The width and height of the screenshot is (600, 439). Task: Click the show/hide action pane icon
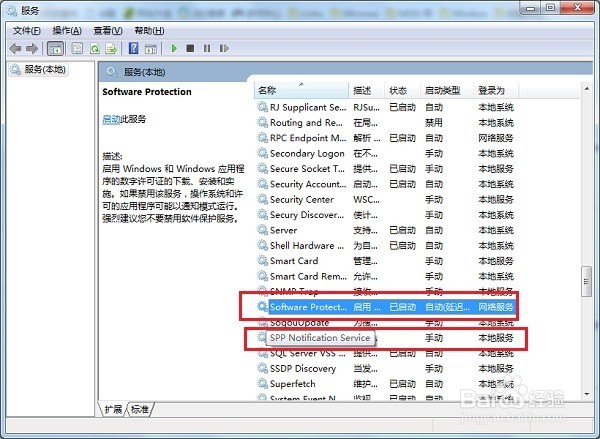click(x=151, y=49)
